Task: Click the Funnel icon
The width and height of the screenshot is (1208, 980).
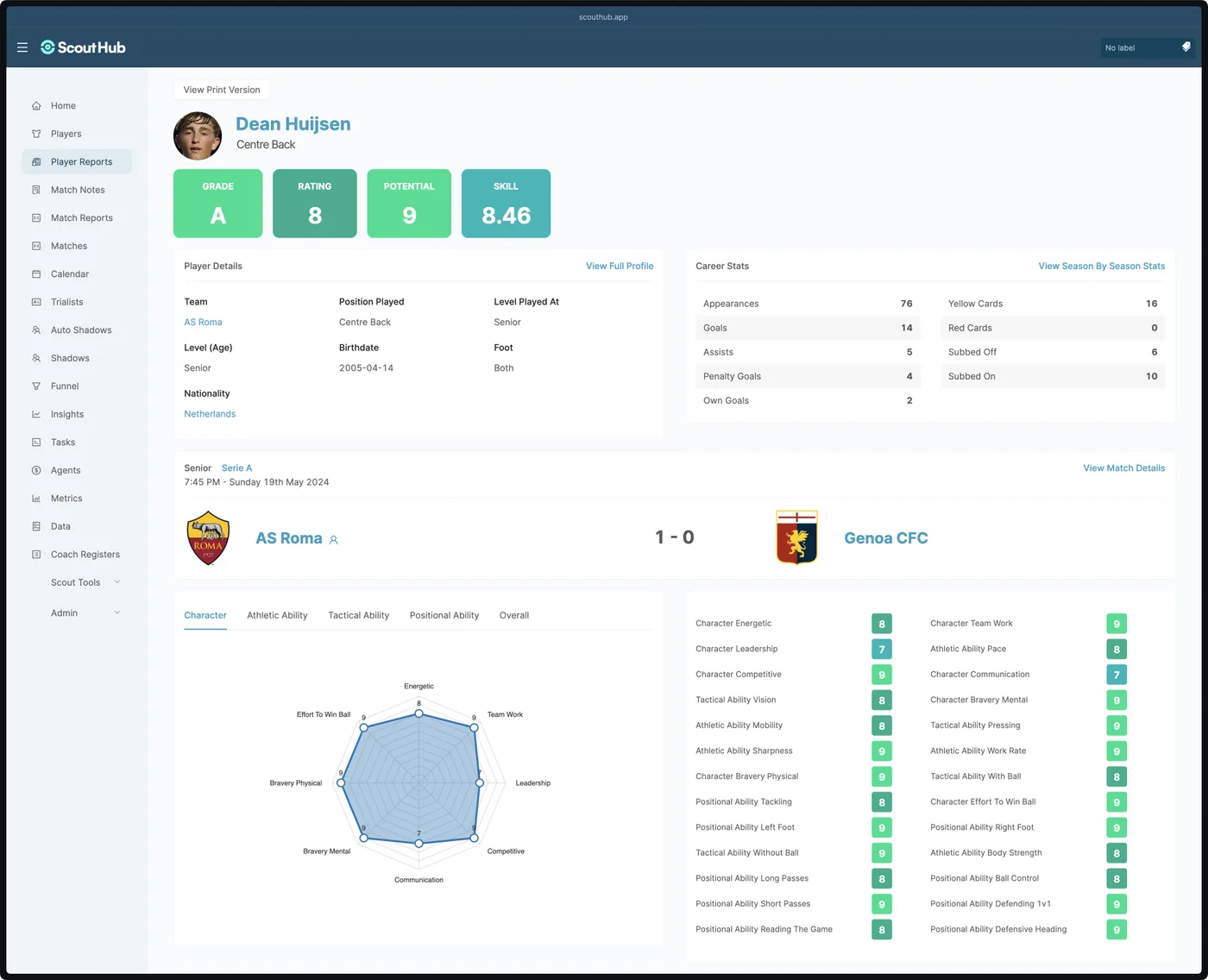Action: pos(36,386)
